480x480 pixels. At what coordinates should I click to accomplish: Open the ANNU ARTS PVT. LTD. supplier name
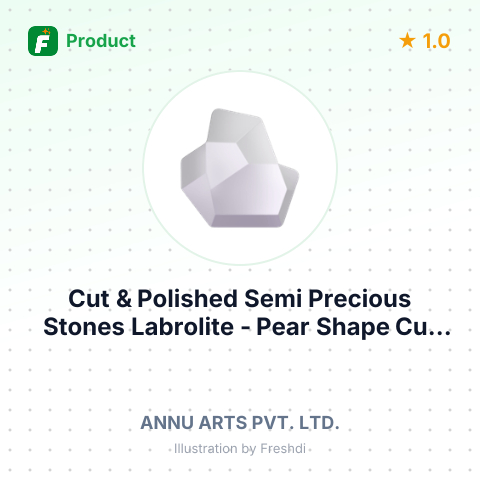[x=240, y=423]
